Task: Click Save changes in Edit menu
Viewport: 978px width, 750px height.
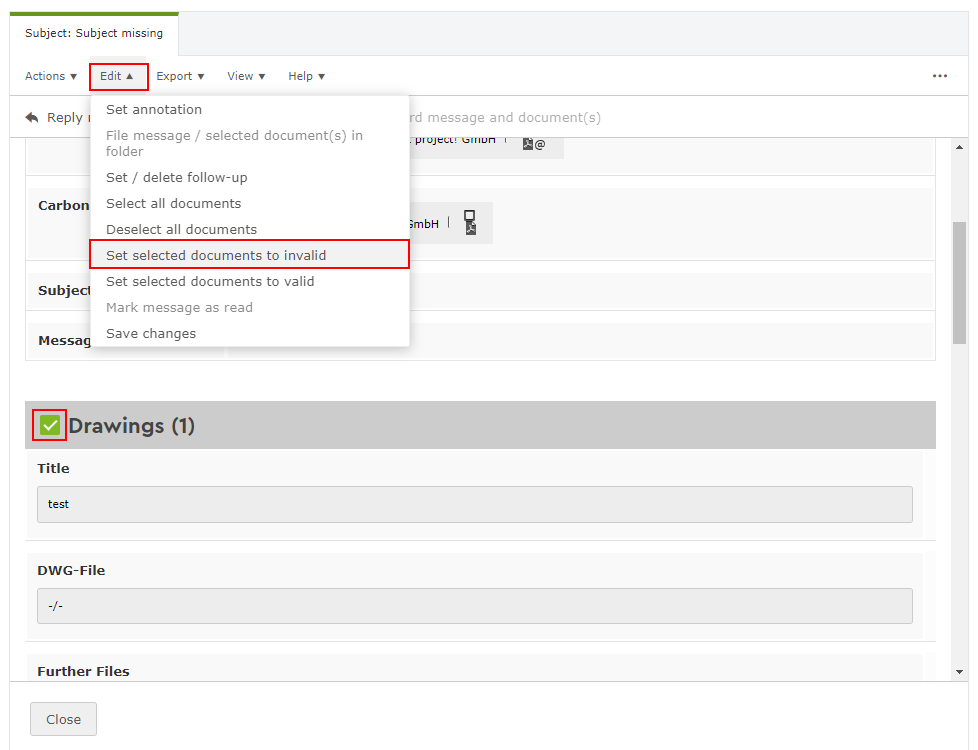Action: coord(151,333)
